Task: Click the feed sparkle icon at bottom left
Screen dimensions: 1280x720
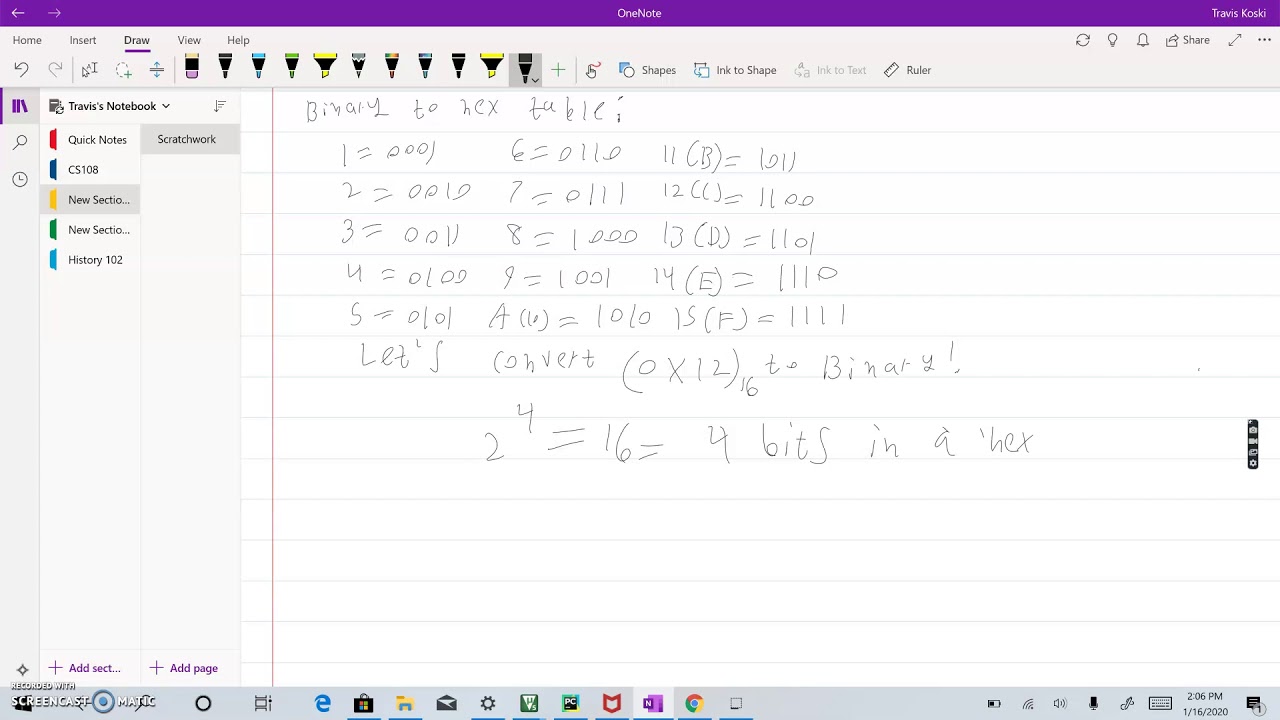Action: pyautogui.click(x=22, y=670)
